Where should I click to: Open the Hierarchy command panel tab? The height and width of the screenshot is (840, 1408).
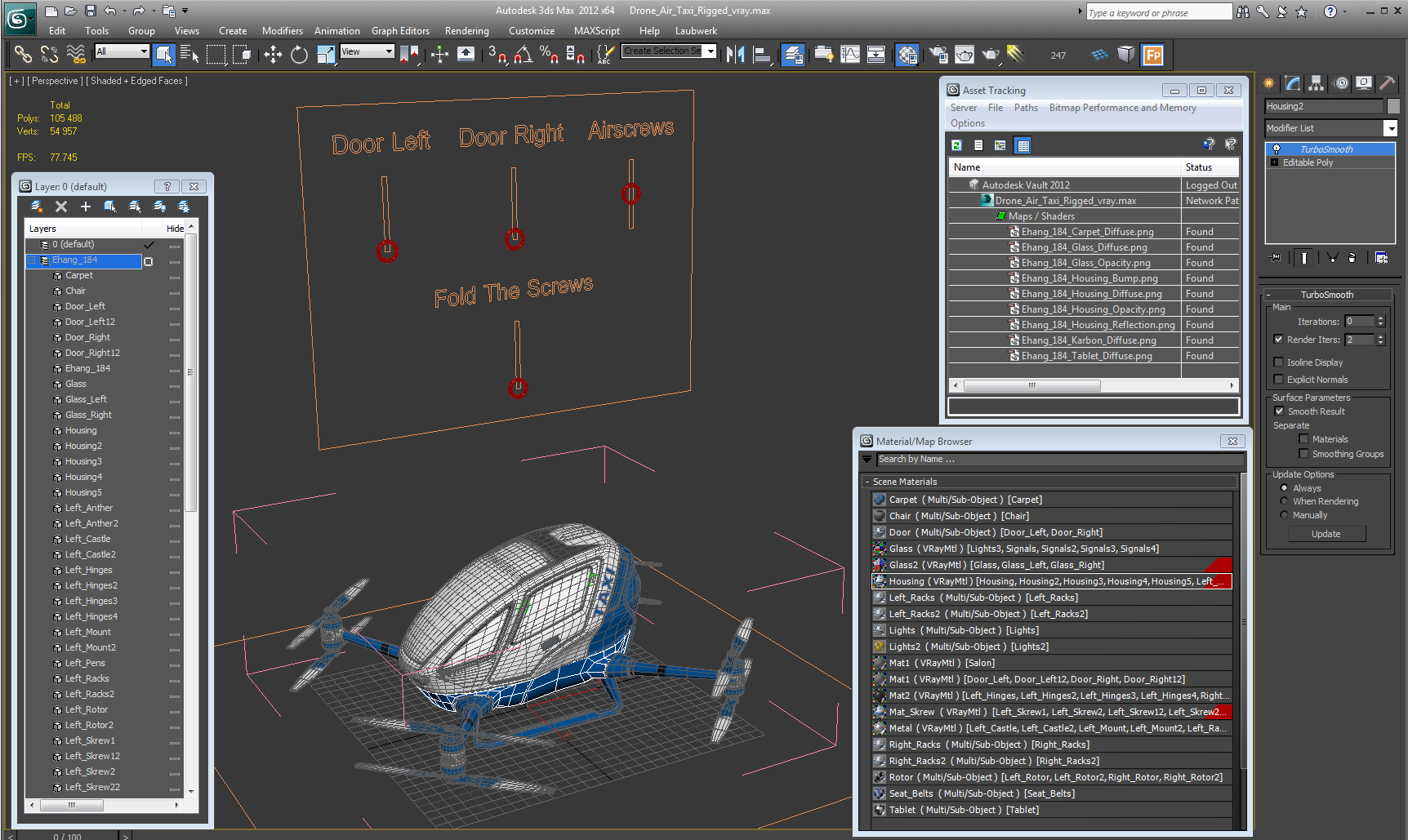click(x=1316, y=83)
